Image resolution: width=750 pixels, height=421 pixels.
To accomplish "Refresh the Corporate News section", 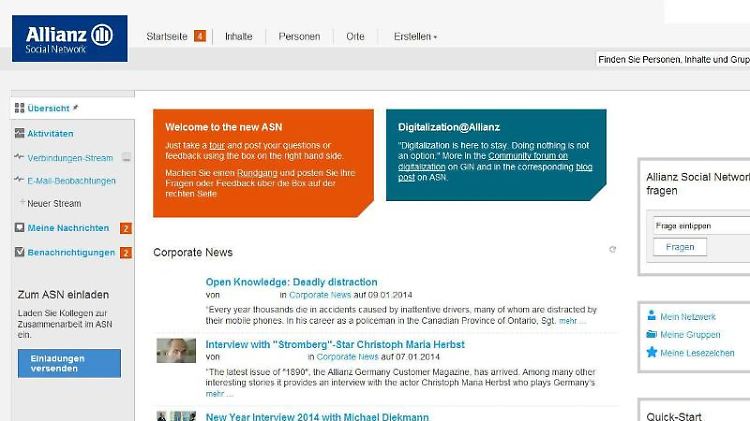I will click(613, 250).
